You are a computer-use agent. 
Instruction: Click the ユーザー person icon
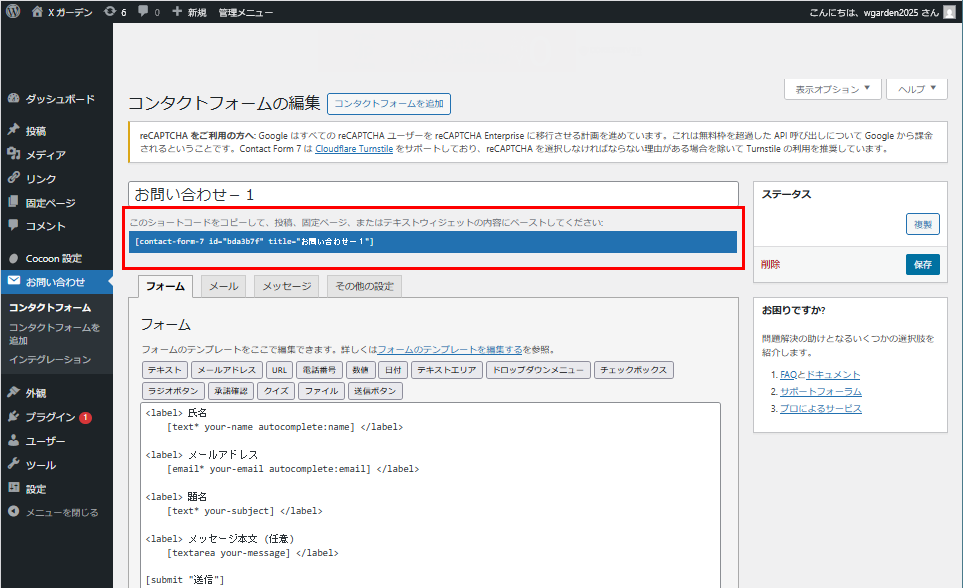click(x=14, y=440)
